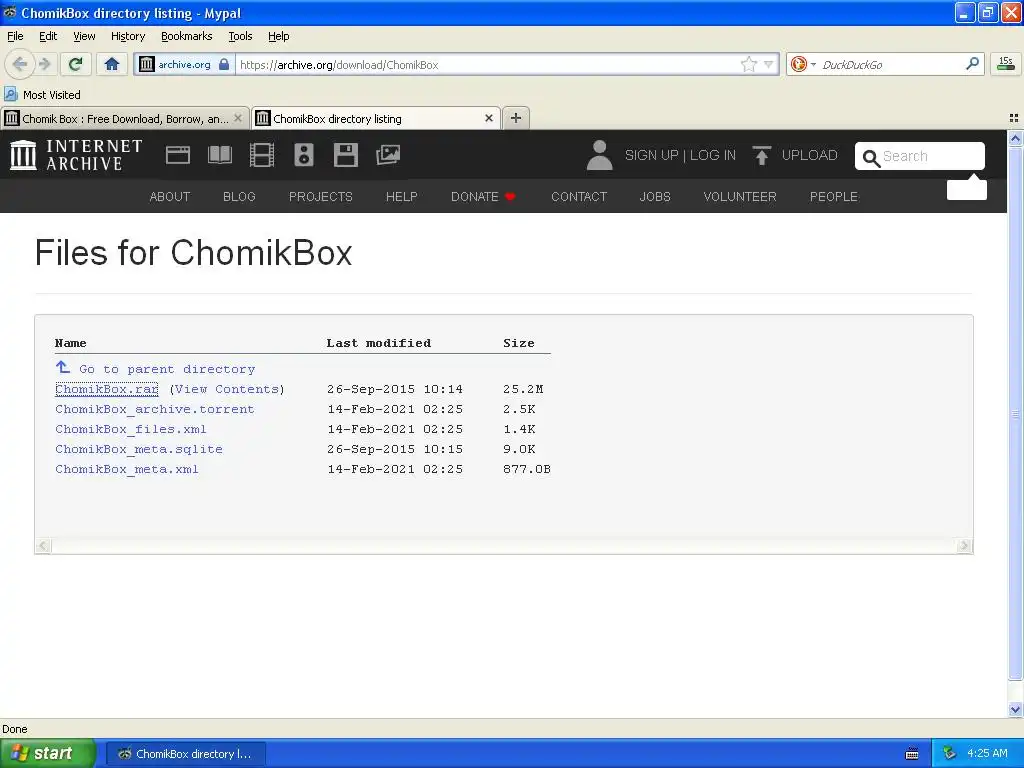Click the browser Forward arrow button

(x=45, y=64)
